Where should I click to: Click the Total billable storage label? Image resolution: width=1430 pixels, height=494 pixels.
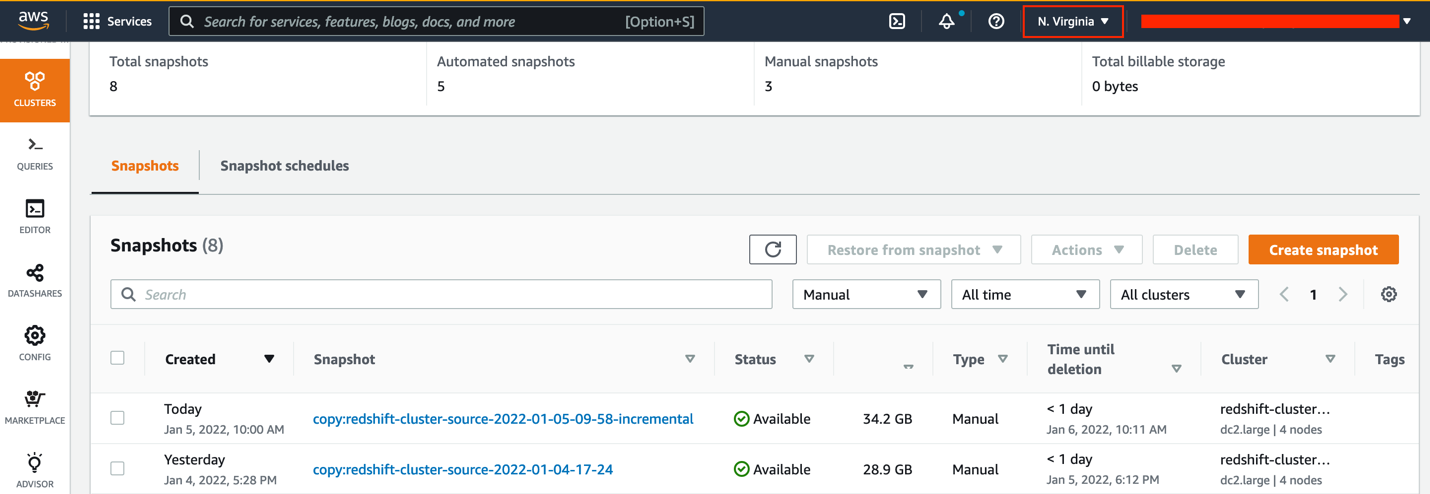[1158, 61]
